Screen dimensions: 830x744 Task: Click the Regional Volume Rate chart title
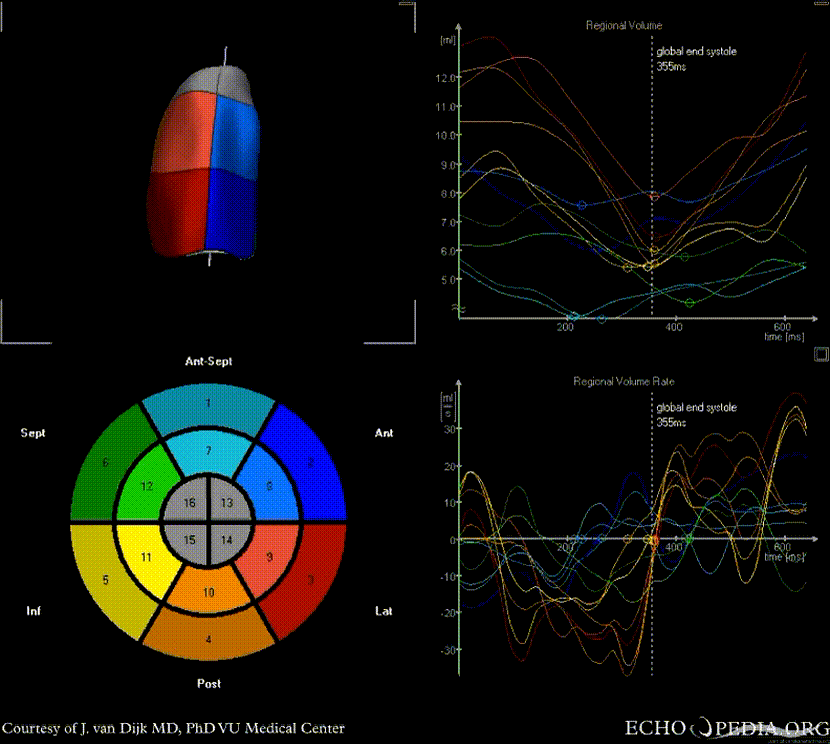pos(623,381)
